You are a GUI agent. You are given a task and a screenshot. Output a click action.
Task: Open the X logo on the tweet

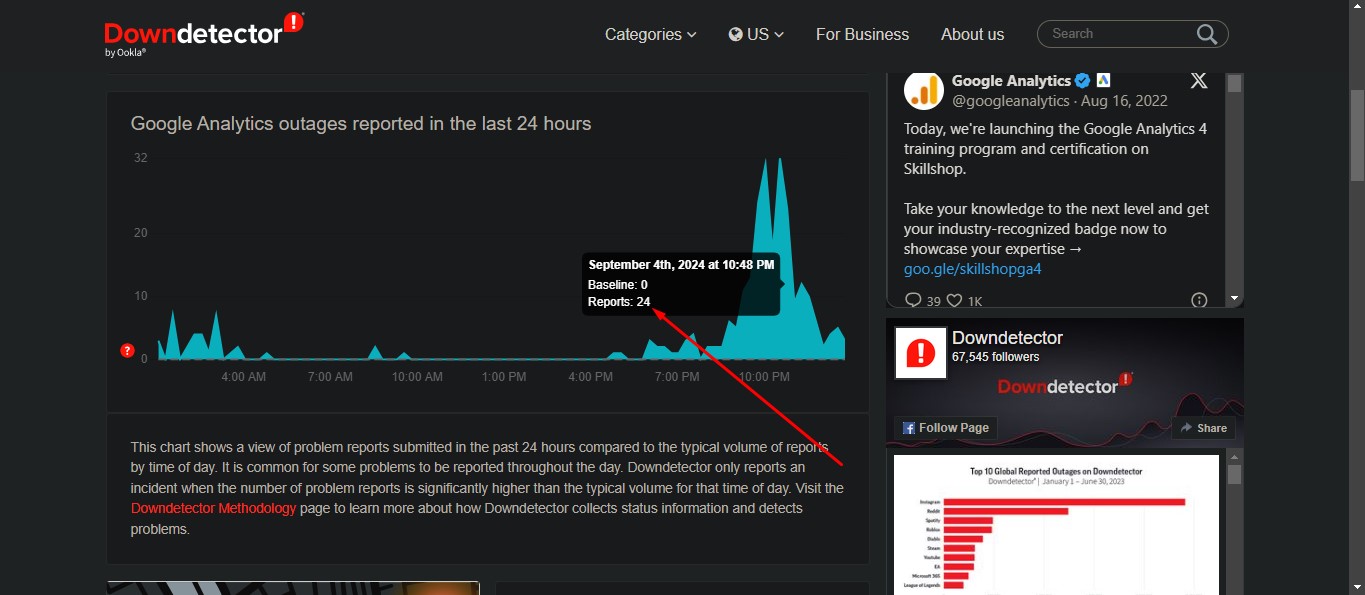(x=1198, y=81)
